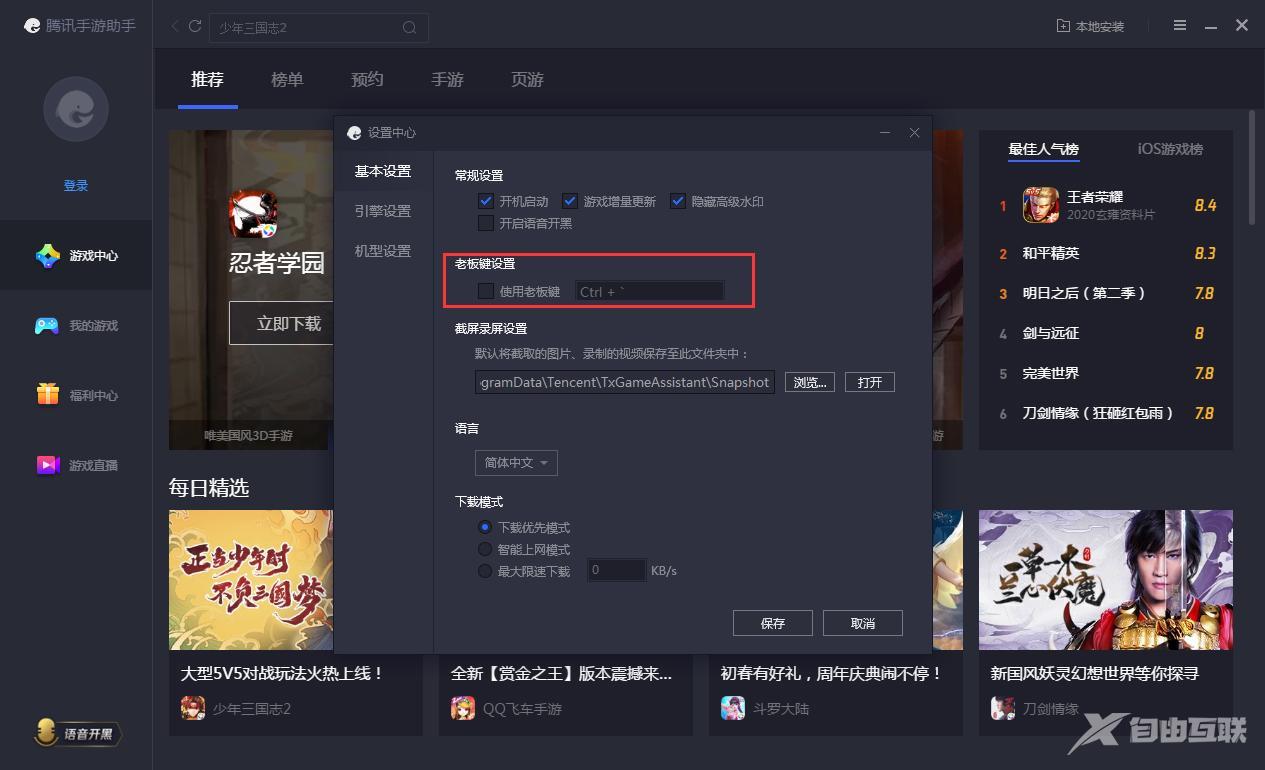Click the 打开 folder button

(x=870, y=382)
